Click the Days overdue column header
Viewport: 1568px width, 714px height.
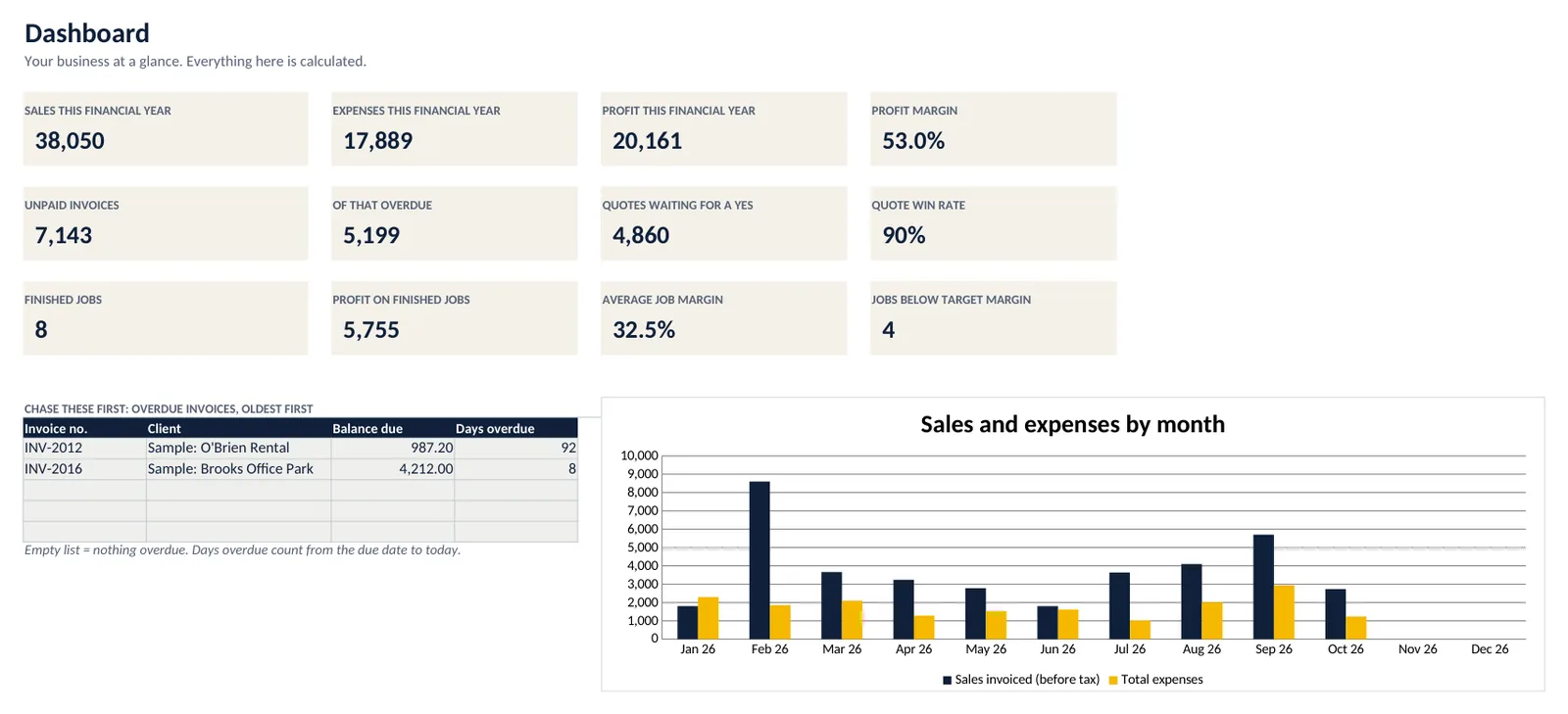[x=515, y=428]
